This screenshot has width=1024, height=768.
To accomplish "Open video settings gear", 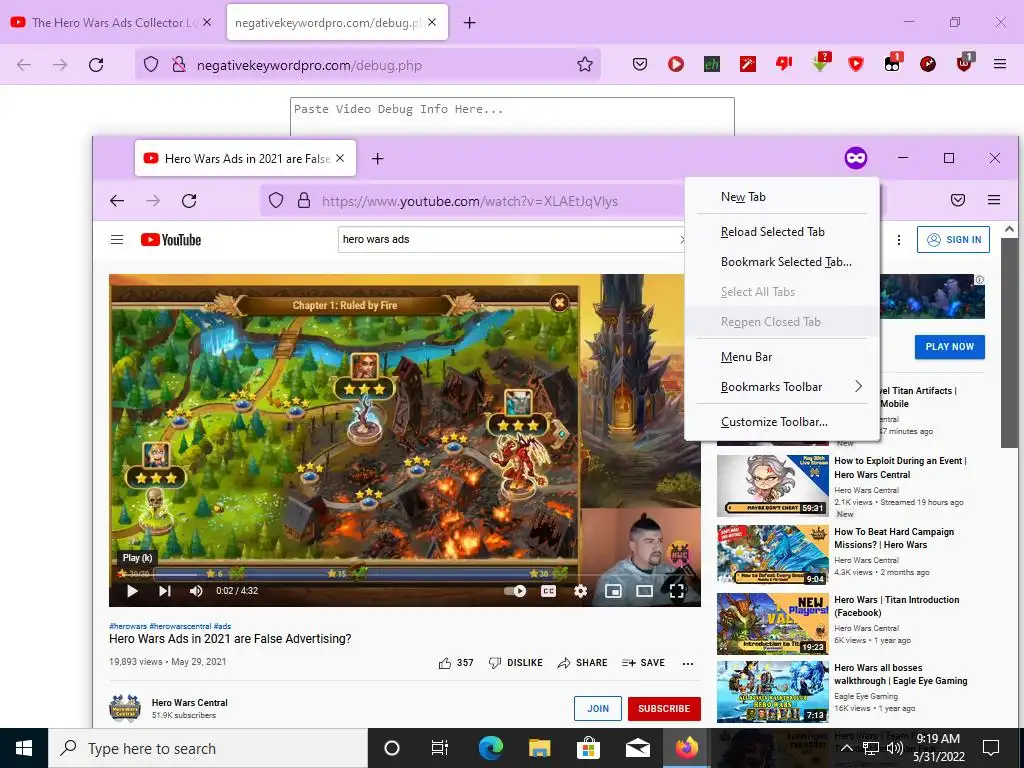I will pyautogui.click(x=581, y=591).
